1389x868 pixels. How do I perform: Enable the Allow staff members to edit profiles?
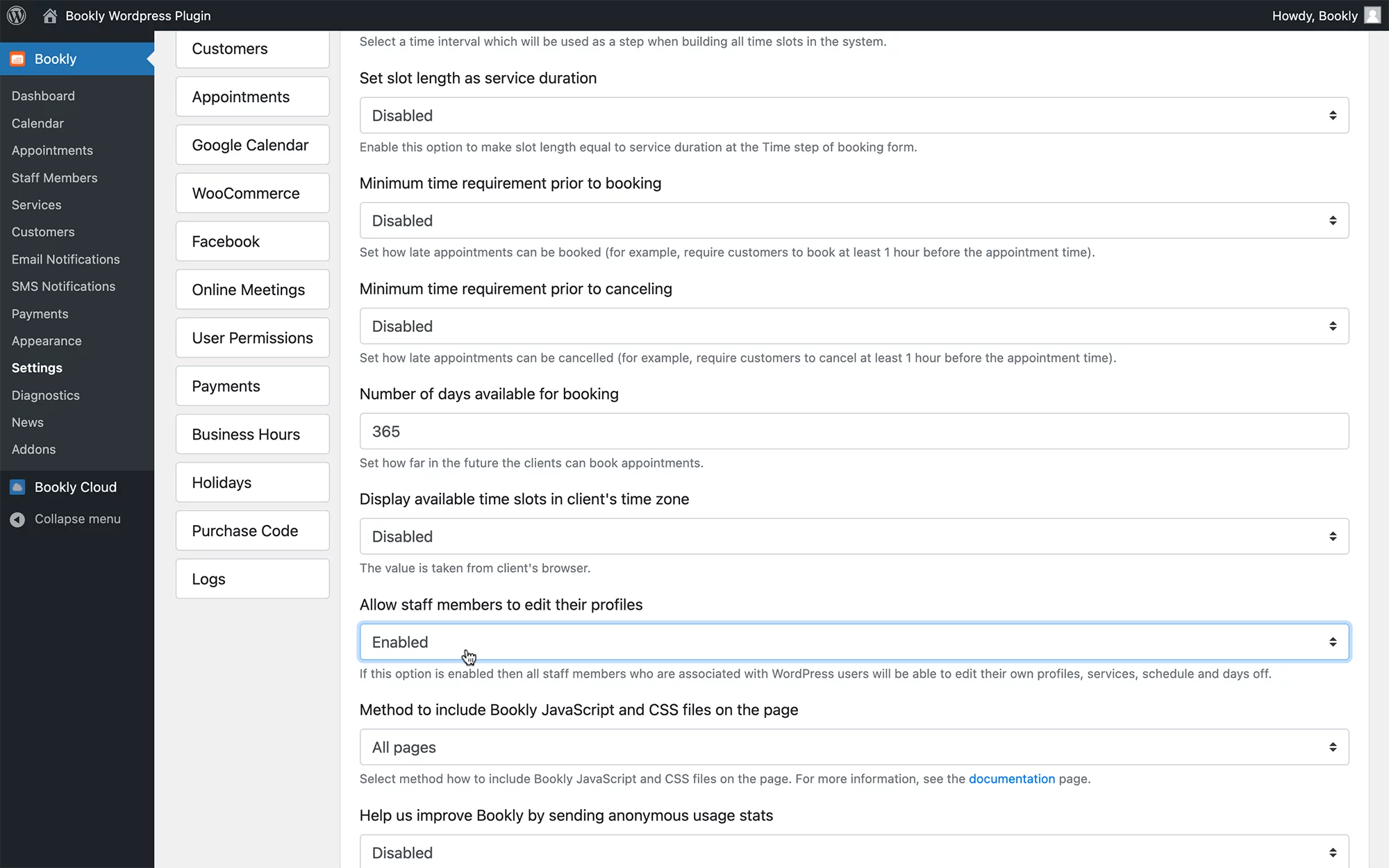coord(854,641)
